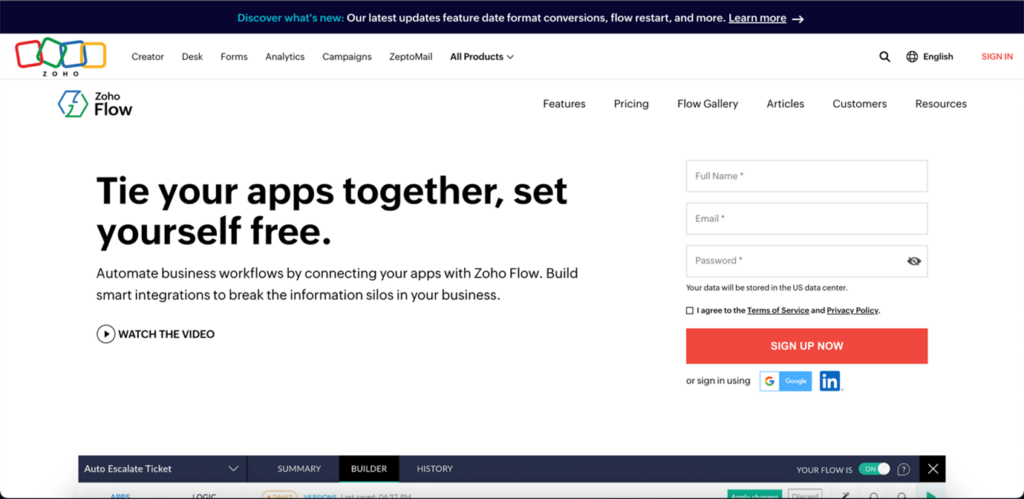Switch to the Summary tab
This screenshot has height=499, width=1024.
pos(299,469)
